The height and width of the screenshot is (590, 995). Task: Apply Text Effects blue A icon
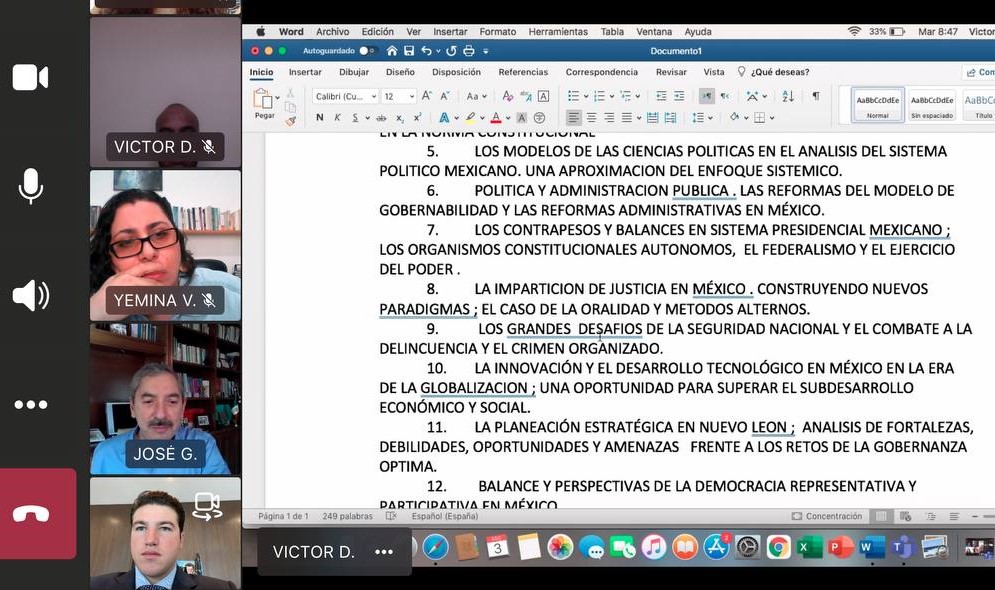(x=444, y=118)
